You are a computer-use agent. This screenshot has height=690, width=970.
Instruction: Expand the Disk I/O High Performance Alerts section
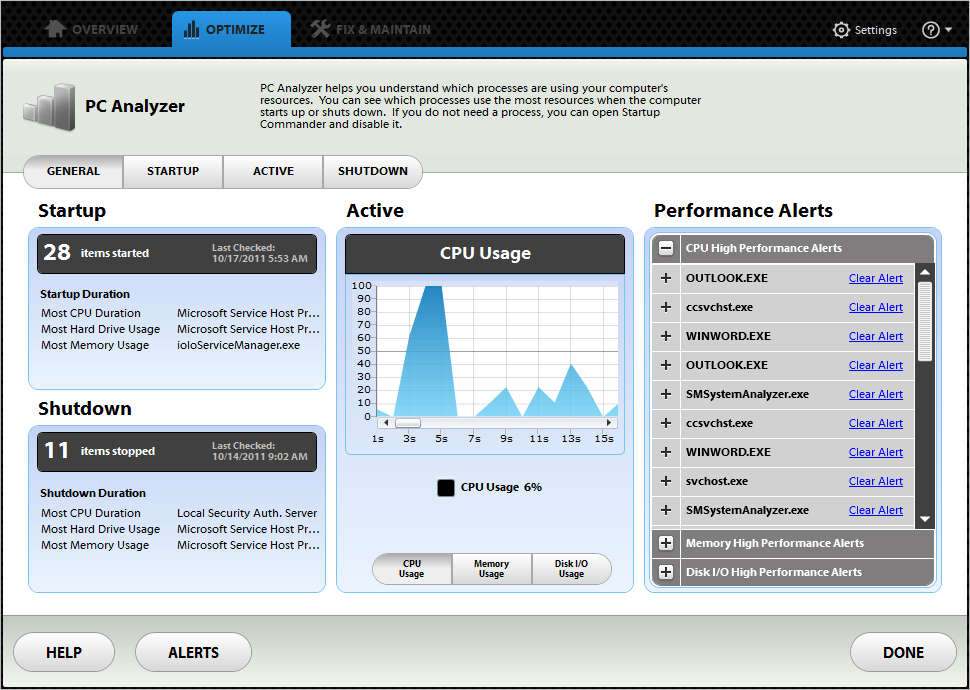tap(666, 572)
